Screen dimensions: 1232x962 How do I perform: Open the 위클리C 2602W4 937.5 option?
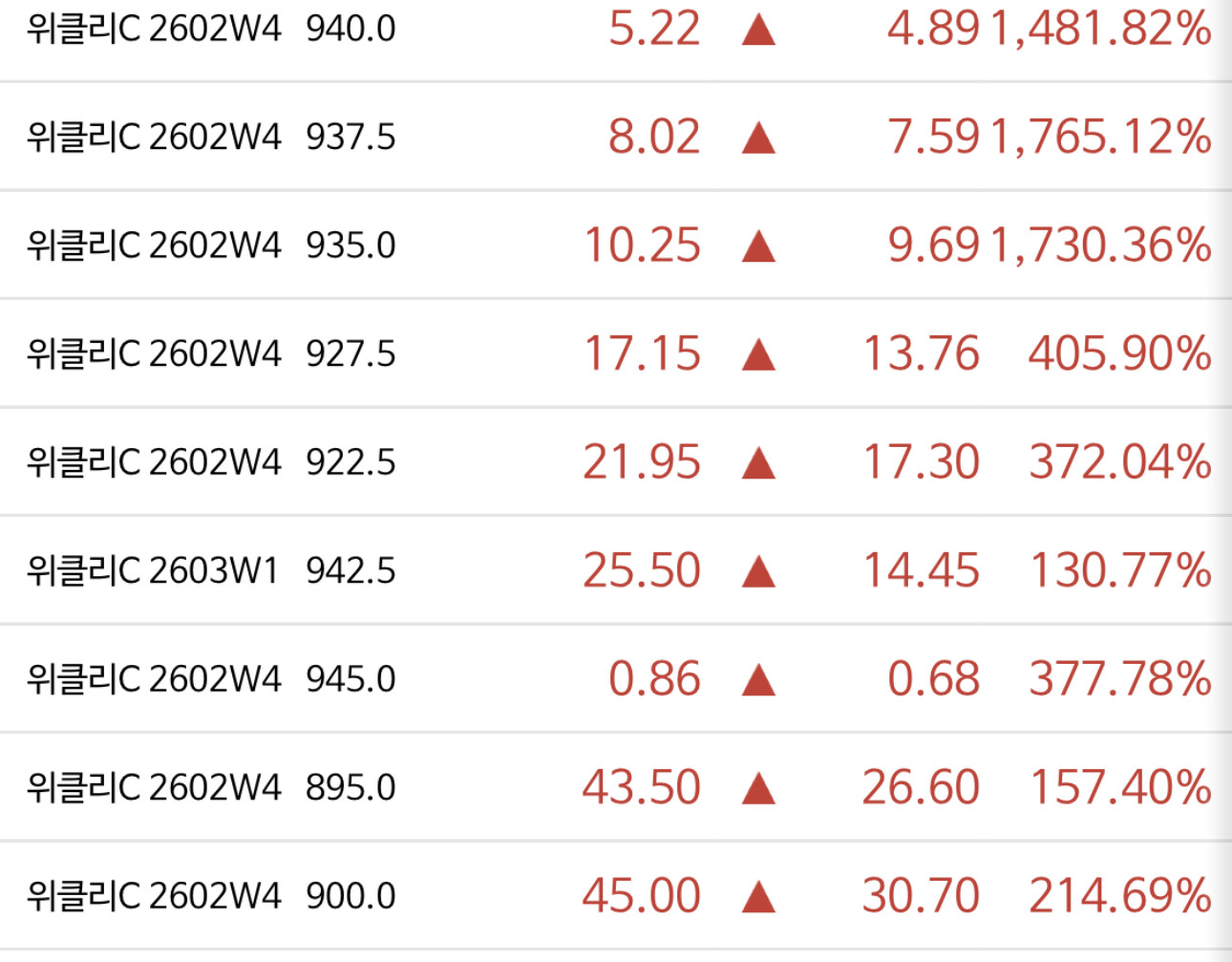210,137
